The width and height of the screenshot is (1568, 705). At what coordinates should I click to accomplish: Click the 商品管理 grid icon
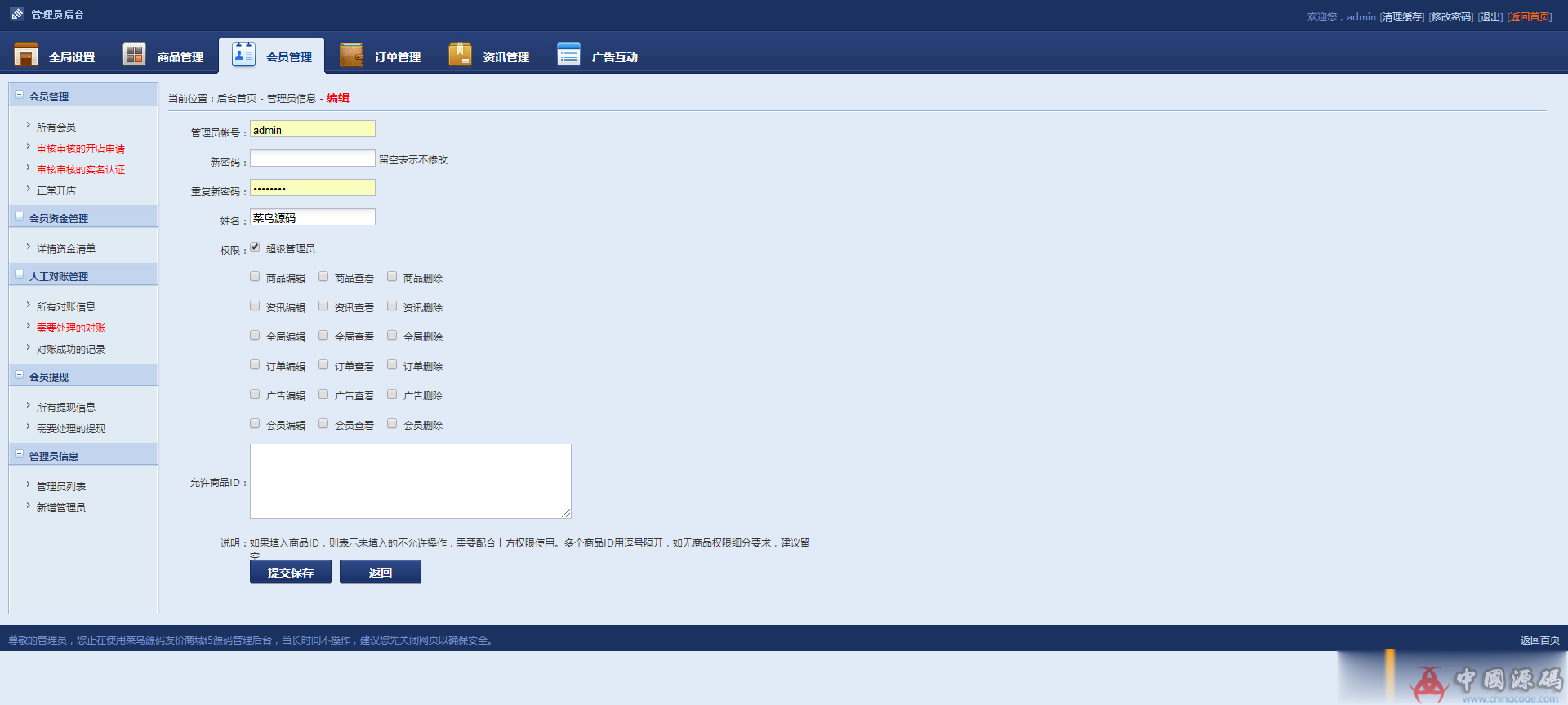click(134, 55)
